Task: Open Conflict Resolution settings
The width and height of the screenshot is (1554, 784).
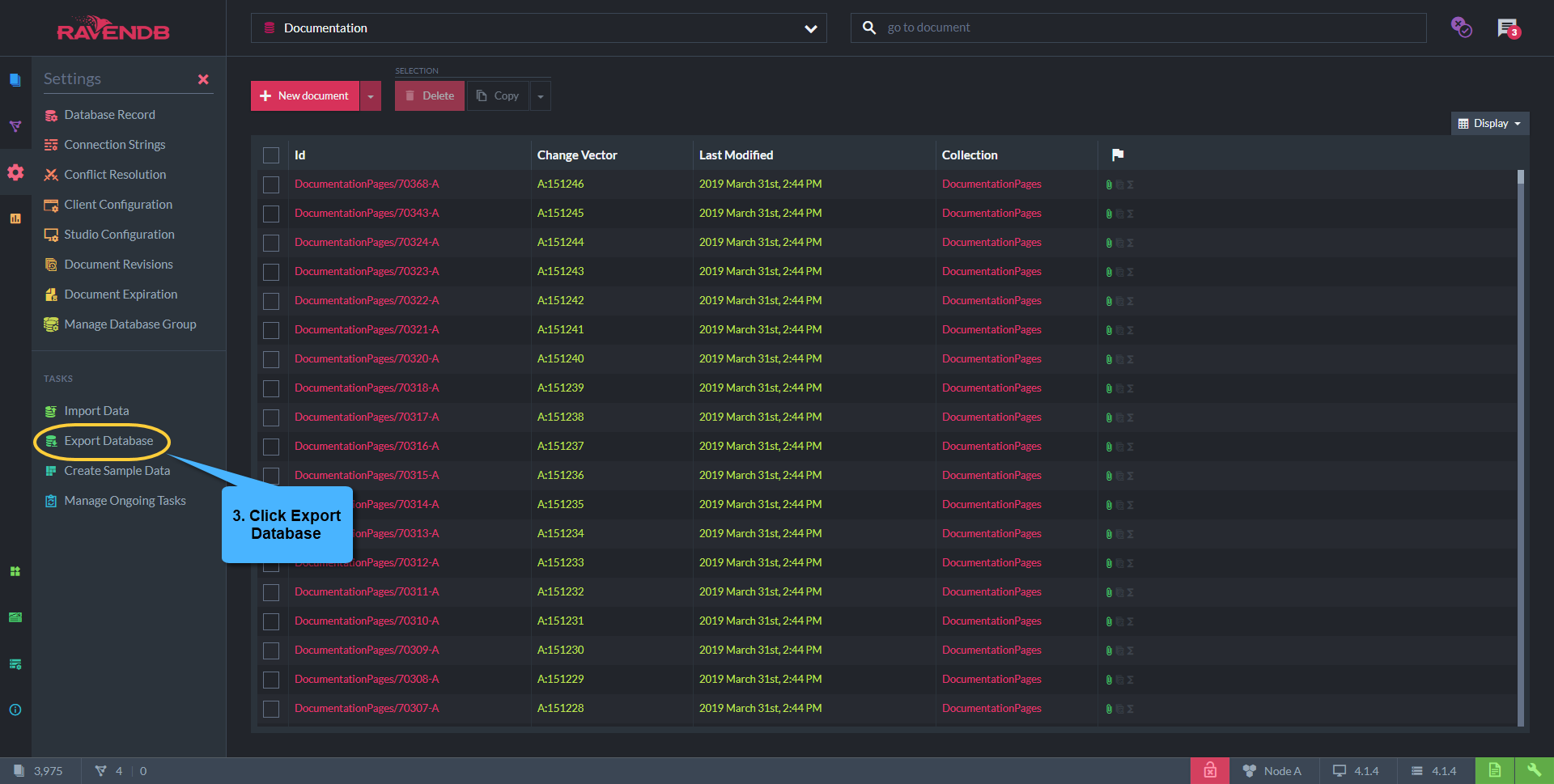Action: 115,175
